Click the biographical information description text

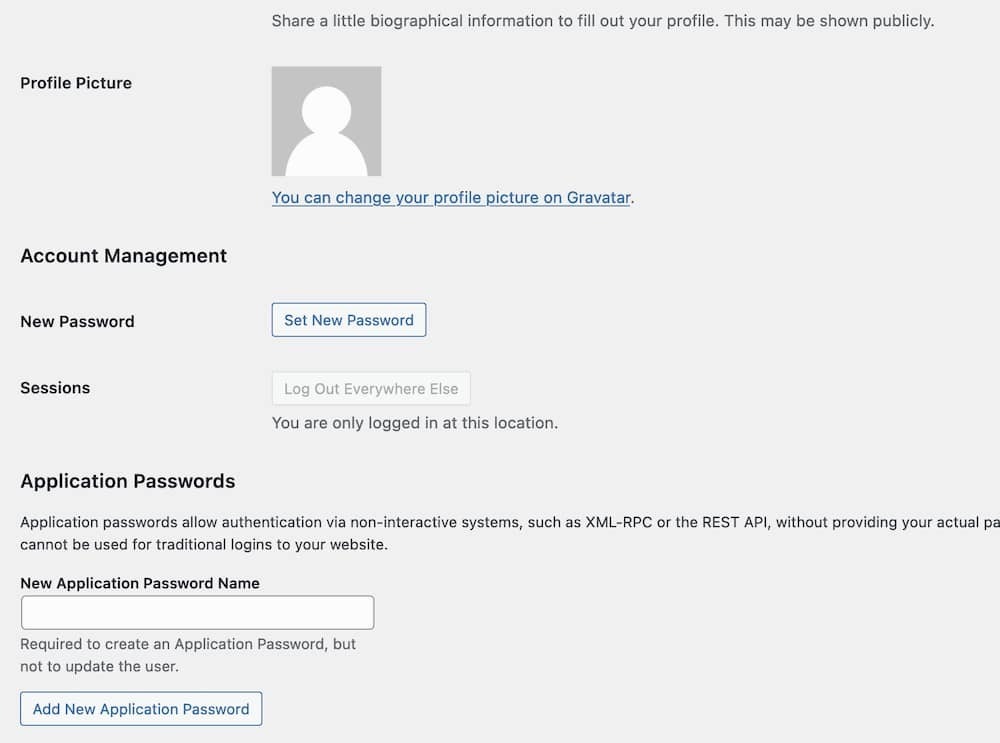pos(602,20)
